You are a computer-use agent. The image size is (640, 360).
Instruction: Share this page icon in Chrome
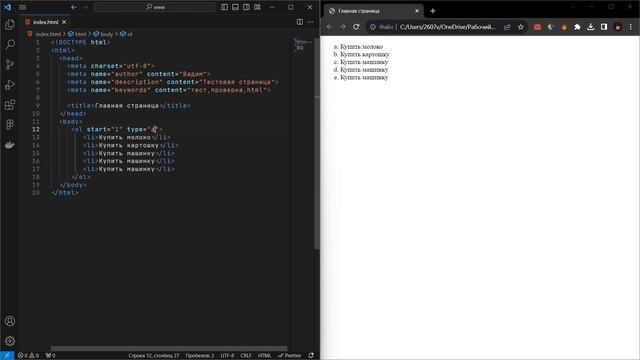(x=507, y=27)
